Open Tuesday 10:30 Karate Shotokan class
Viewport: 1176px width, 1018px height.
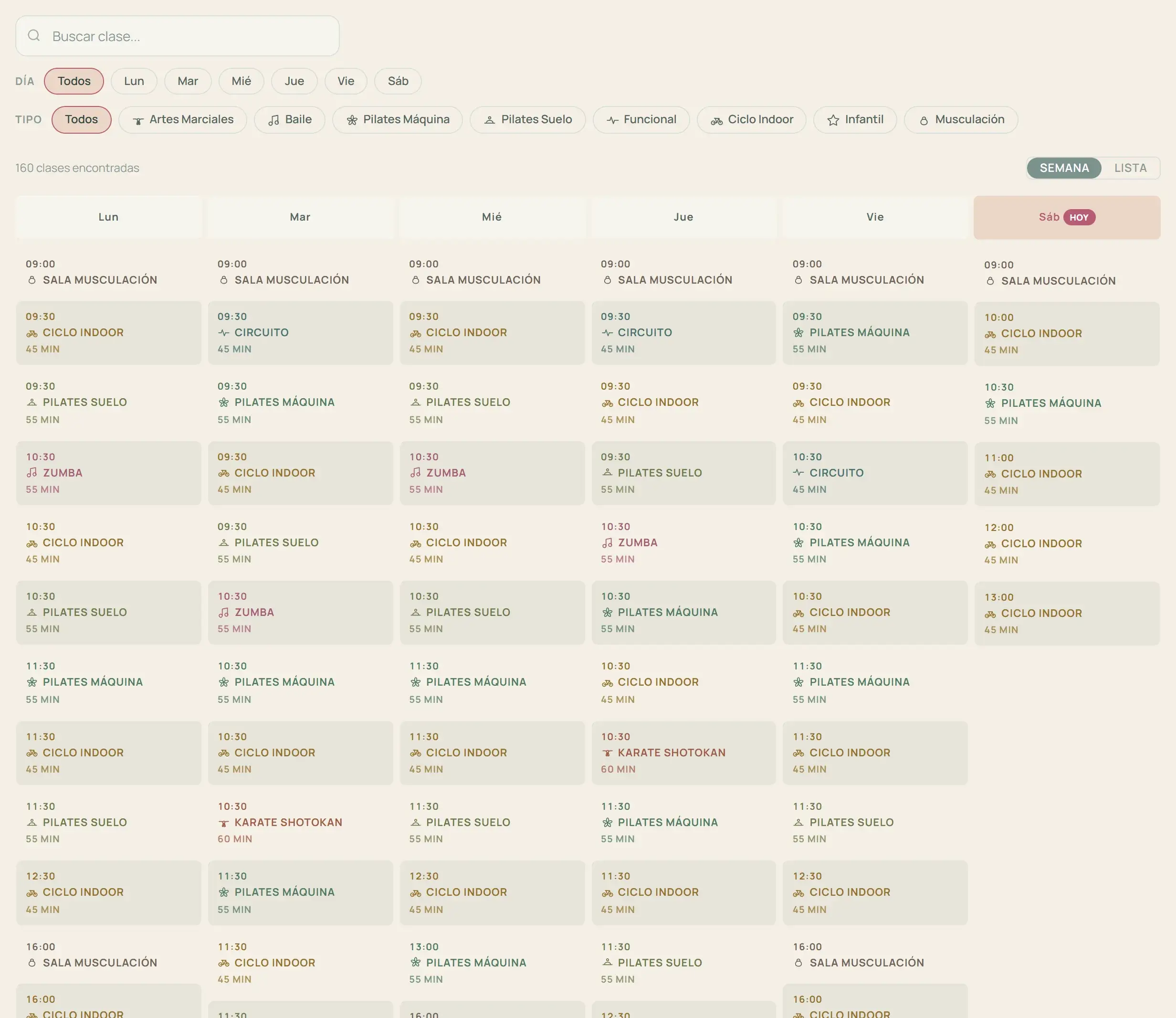click(300, 823)
